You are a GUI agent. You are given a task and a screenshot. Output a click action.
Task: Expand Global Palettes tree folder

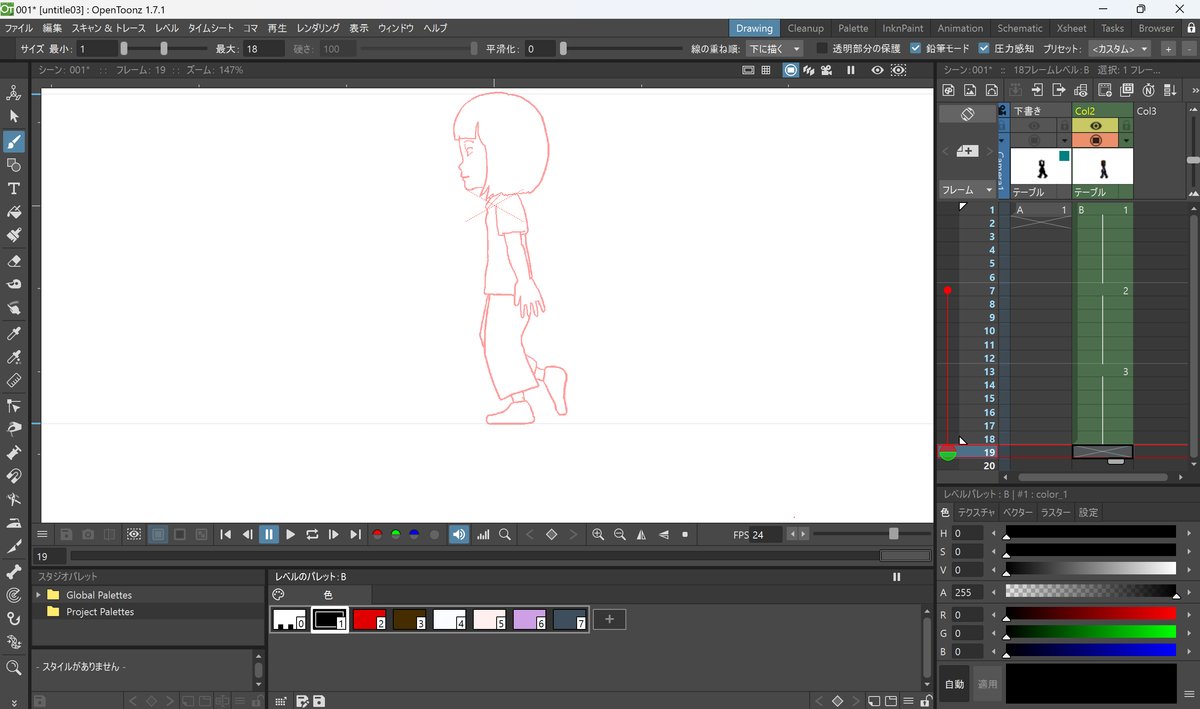click(39, 595)
